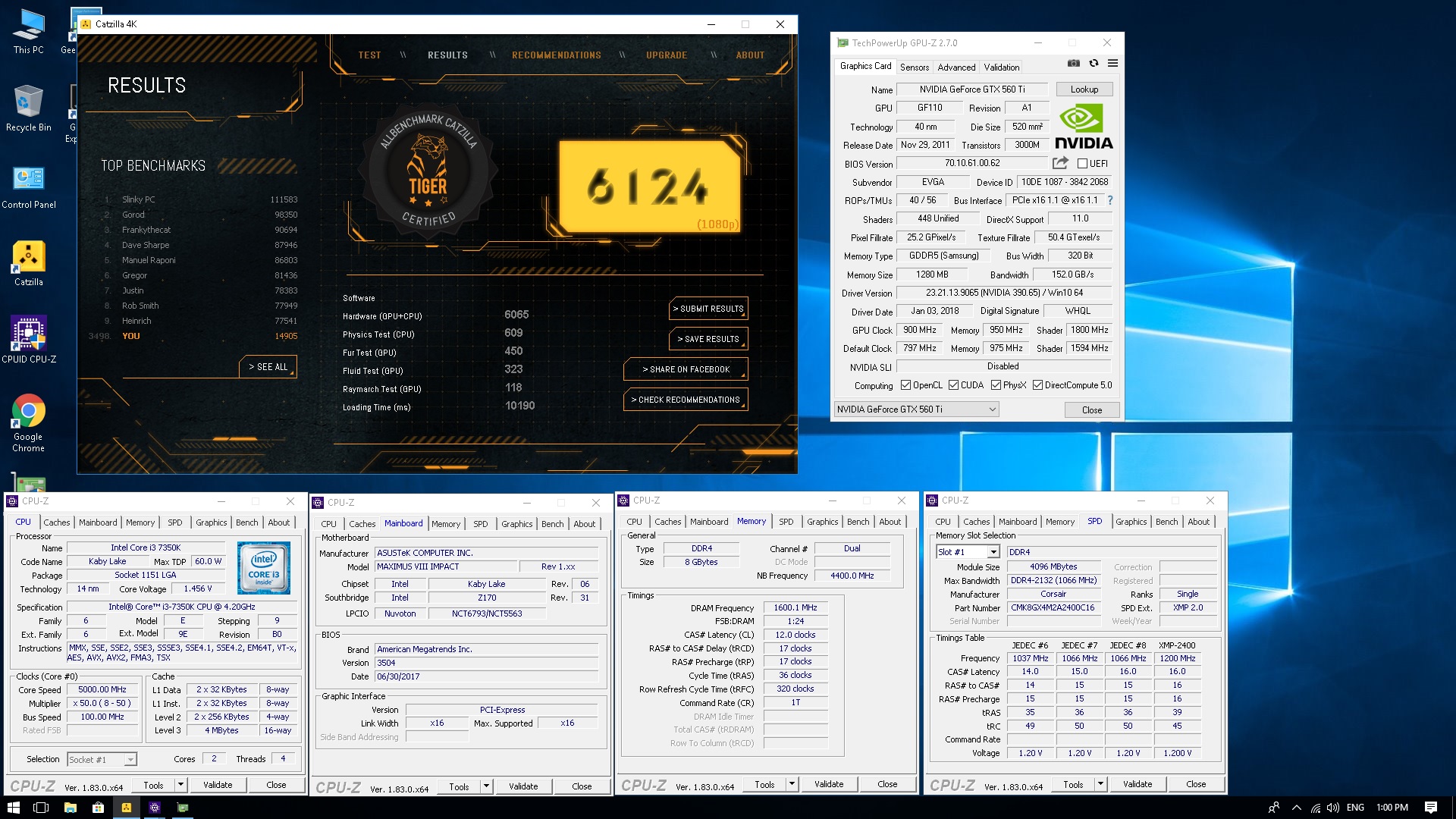
Task: Click the Bus Interface question mark help
Action: click(x=1110, y=200)
